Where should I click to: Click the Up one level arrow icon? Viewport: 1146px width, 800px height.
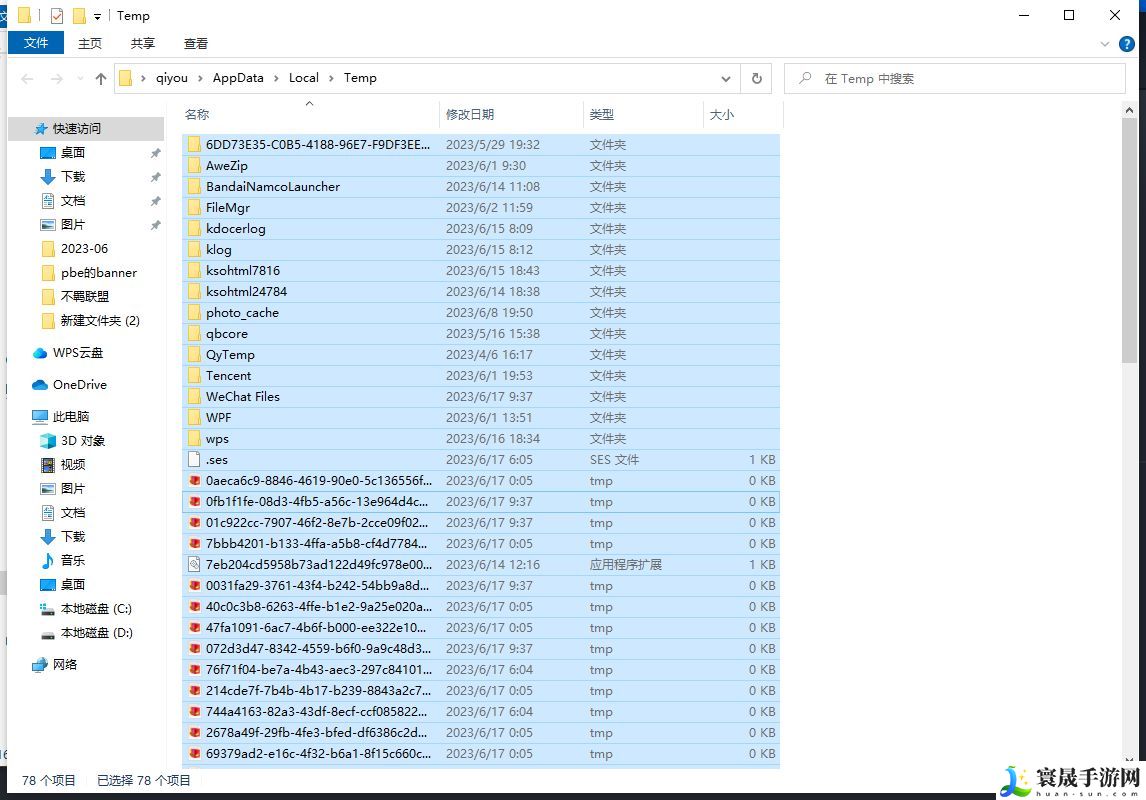click(x=100, y=78)
